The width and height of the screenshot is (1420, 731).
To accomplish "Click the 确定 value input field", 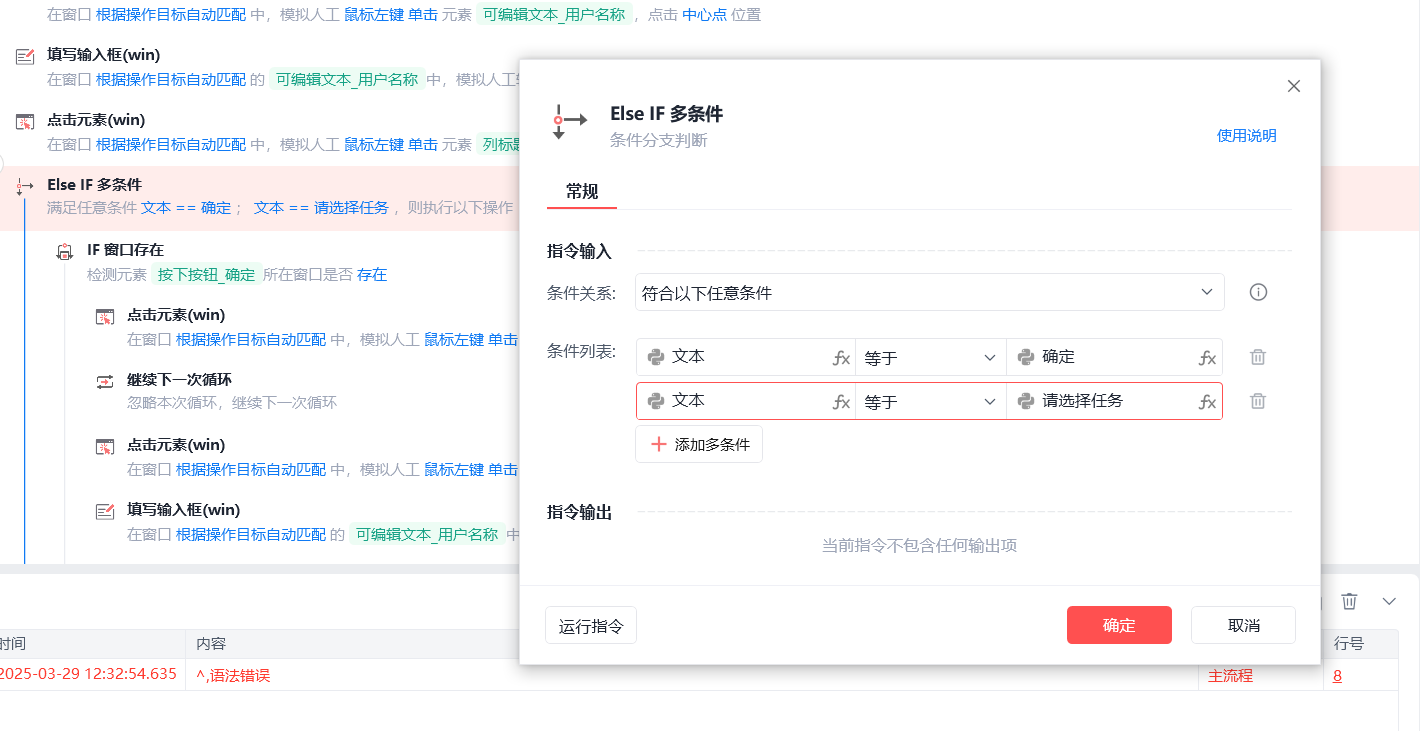I will tap(1114, 357).
